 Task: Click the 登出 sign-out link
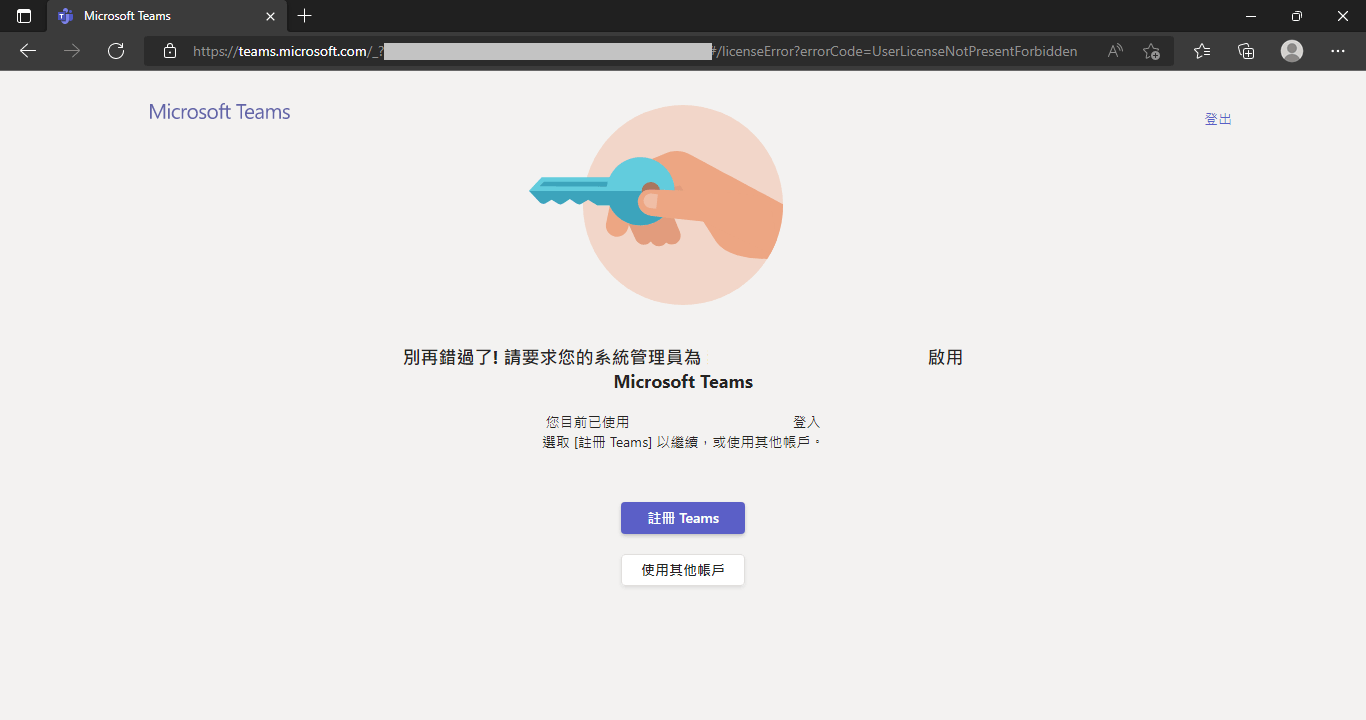(x=1218, y=119)
